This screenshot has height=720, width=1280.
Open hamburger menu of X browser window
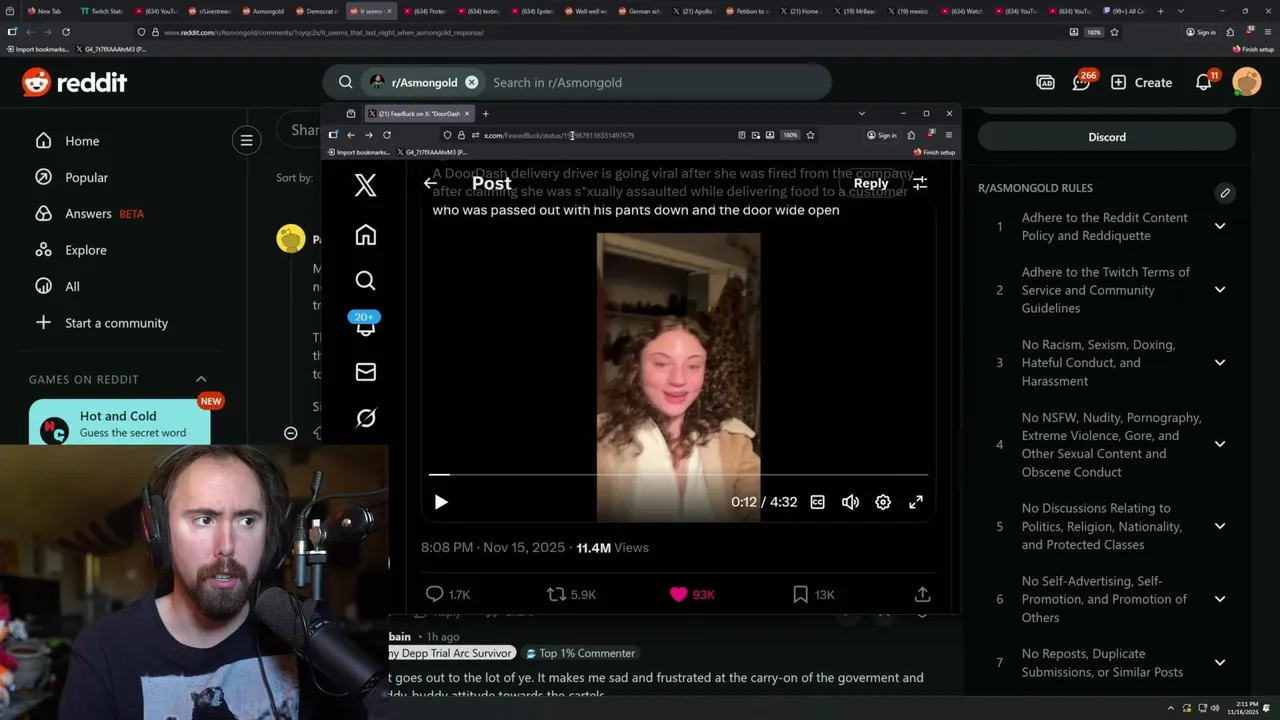[948, 135]
